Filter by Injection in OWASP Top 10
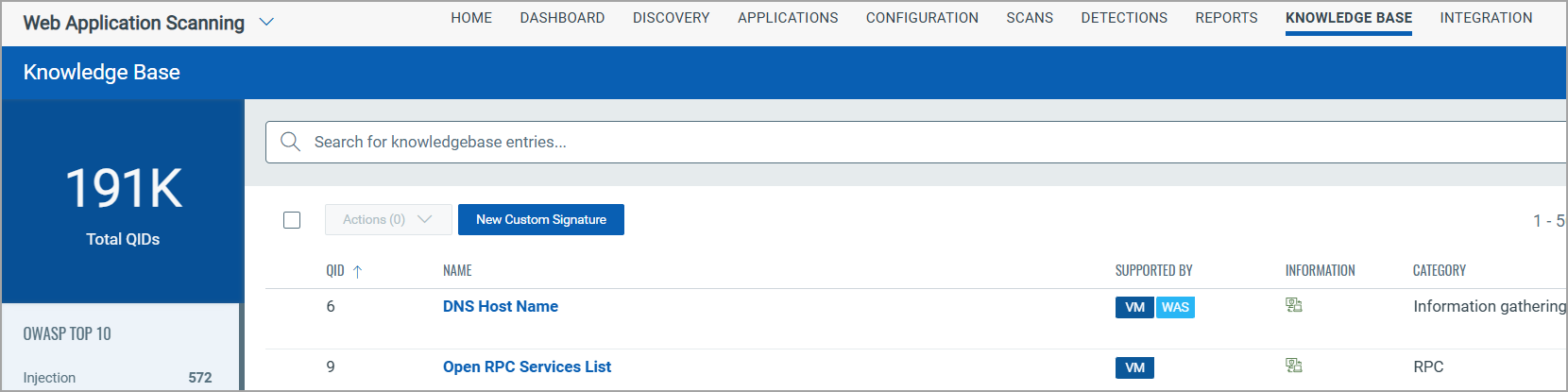Viewport: 1568px width, 392px height. tap(49, 377)
